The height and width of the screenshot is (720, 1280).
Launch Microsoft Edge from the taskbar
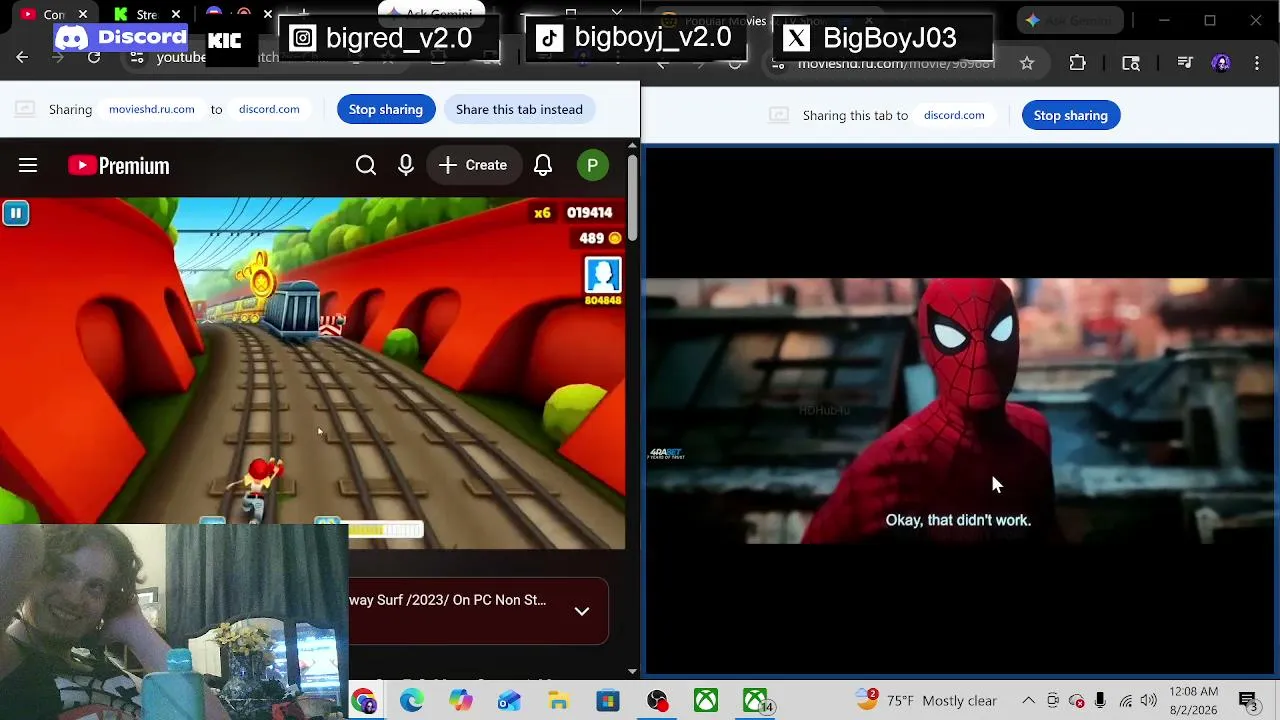[412, 700]
